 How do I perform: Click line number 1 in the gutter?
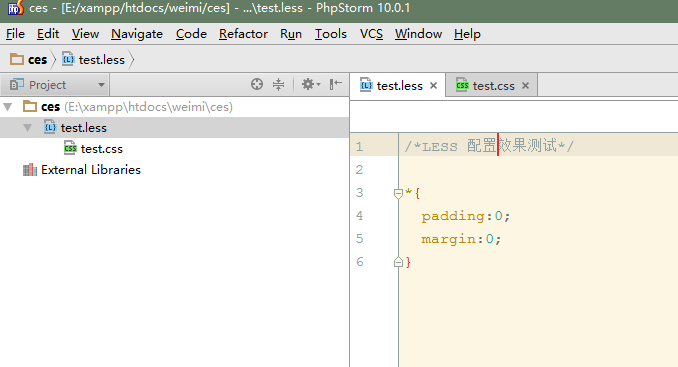click(x=359, y=147)
